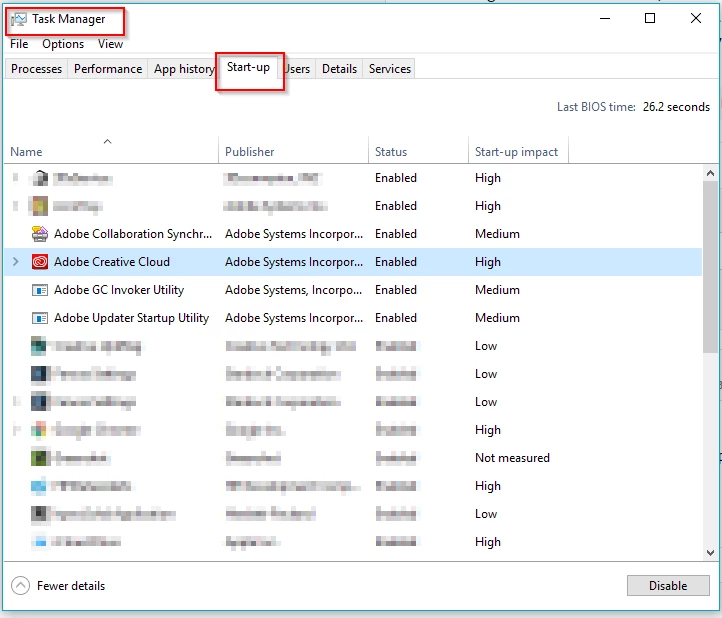Maximize the Task Manager window
This screenshot has height=618, width=722.
coord(650,18)
